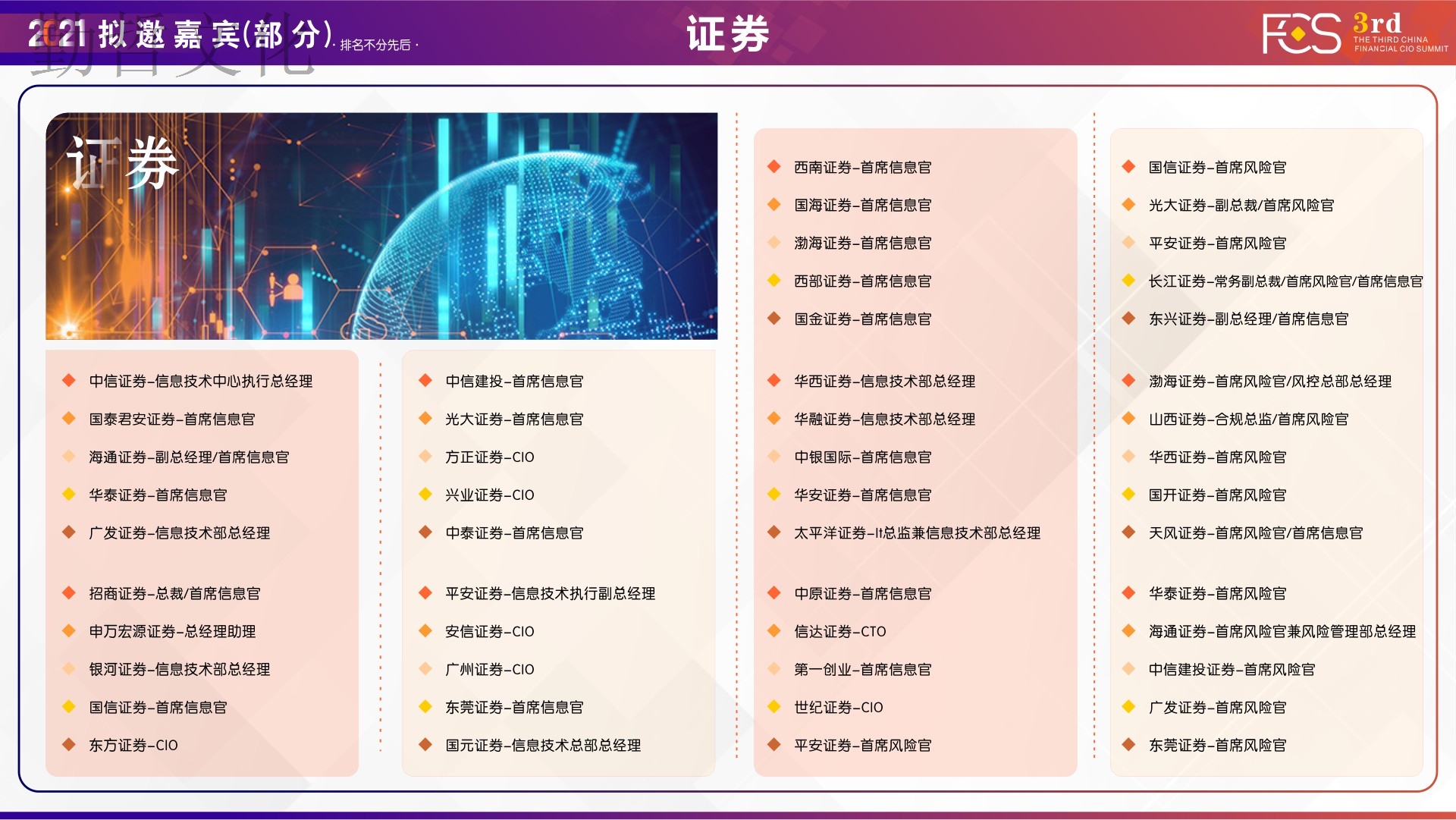The height and width of the screenshot is (820, 1456).
Task: Select 东方证券-CIO entry
Action: [x=133, y=746]
